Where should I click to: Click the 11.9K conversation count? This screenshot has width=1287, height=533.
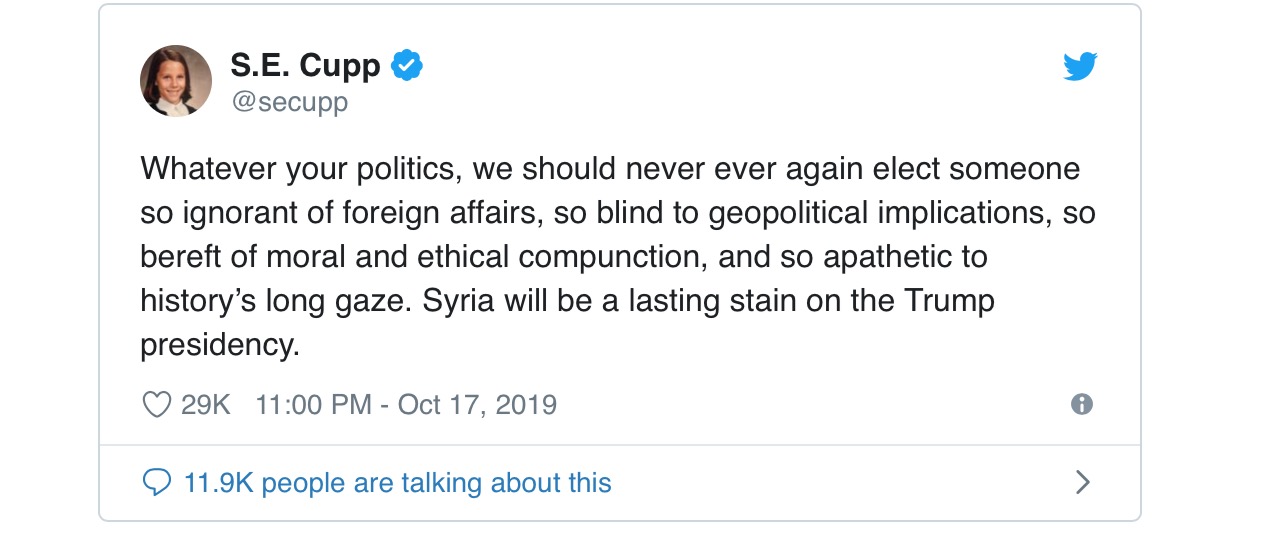tap(218, 484)
